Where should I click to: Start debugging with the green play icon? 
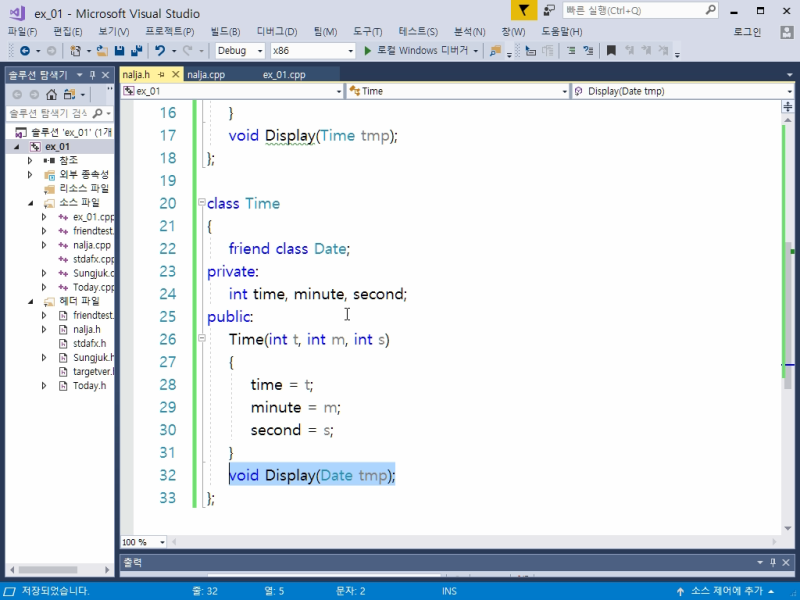click(x=367, y=51)
